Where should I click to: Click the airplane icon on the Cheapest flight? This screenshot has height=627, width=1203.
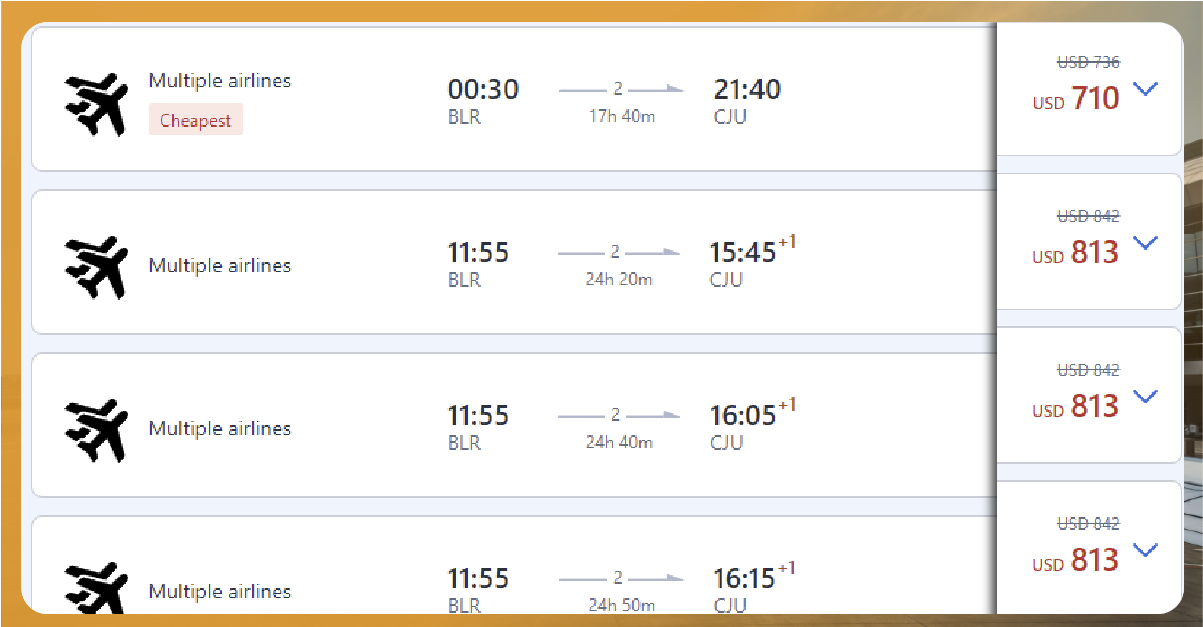pyautogui.click(x=96, y=103)
